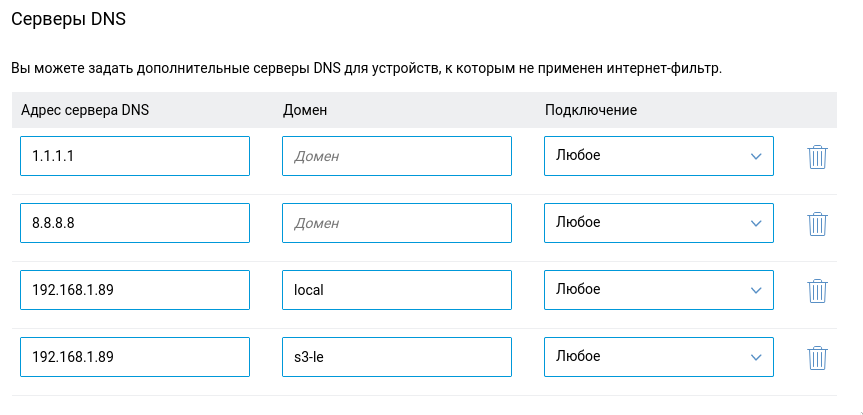Click the empty domain field next to 8.8.8.8
Screen dimensions: 863x415
[397, 223]
